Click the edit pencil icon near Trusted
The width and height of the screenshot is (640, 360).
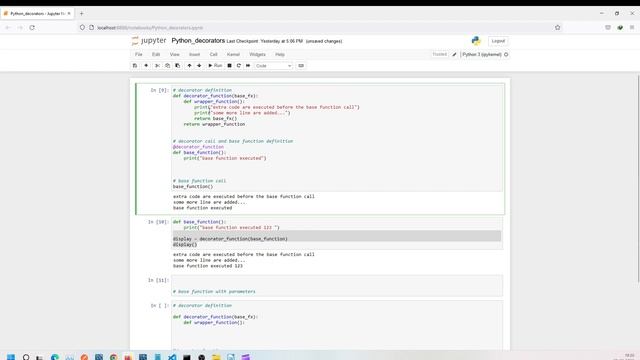click(454, 54)
